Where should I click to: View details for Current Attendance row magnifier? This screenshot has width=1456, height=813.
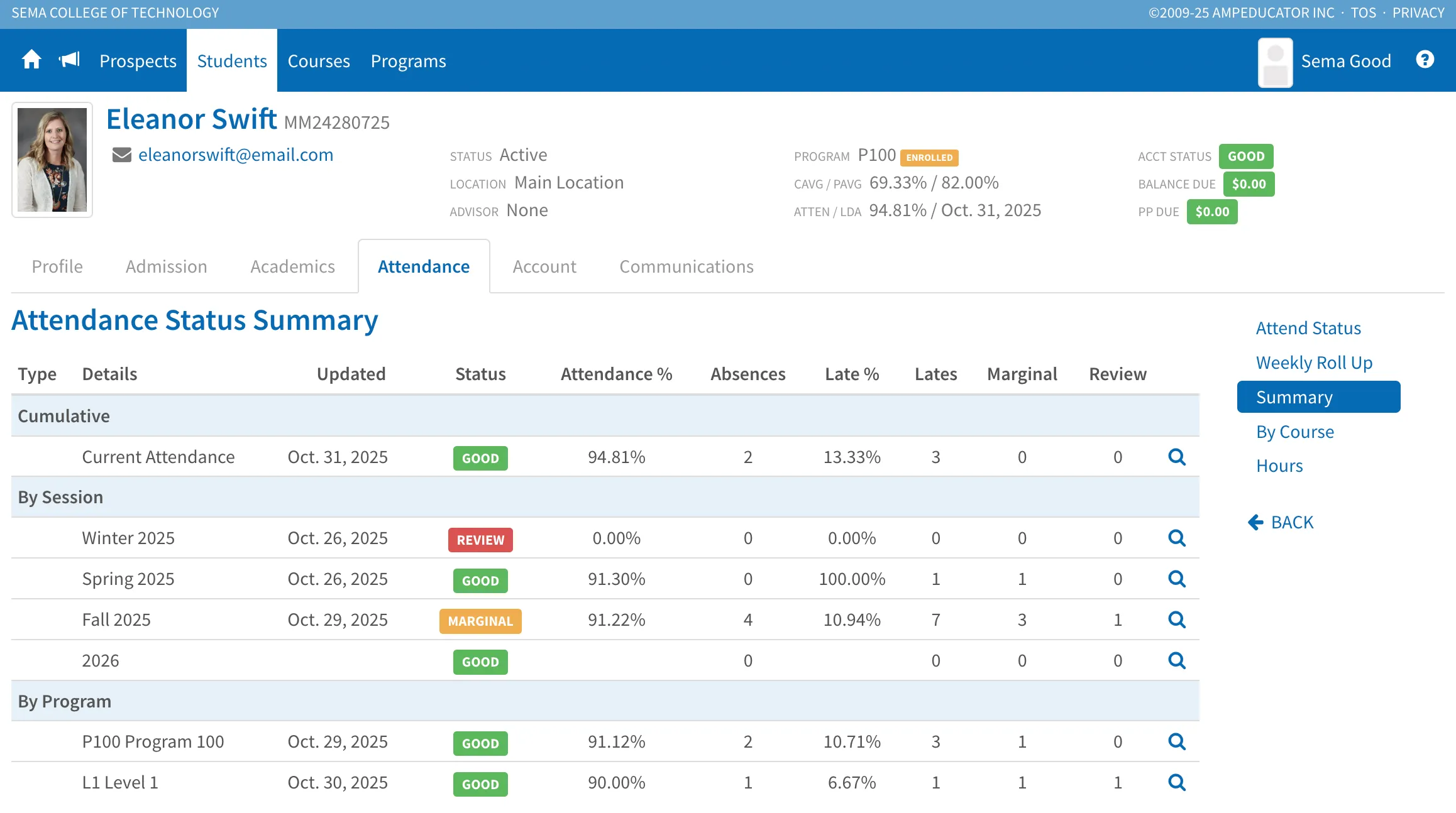point(1177,457)
